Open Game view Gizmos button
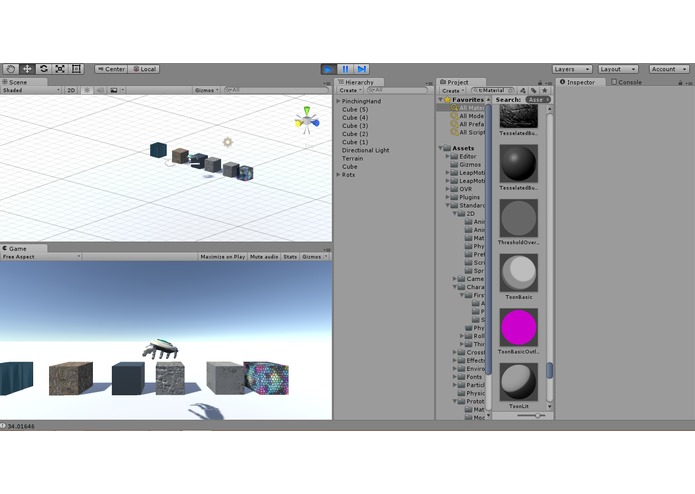 coord(314,257)
